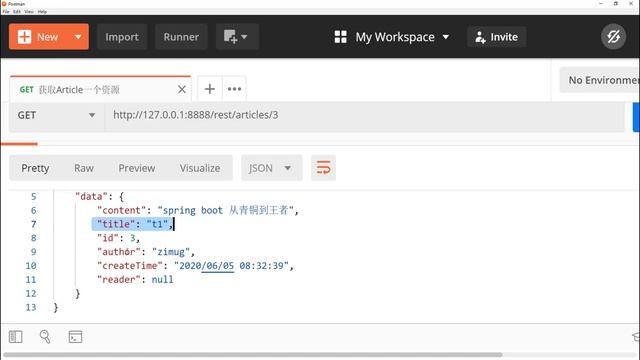This screenshot has height=360, width=640.
Task: Open the Postman Console icon
Action: (x=76, y=337)
